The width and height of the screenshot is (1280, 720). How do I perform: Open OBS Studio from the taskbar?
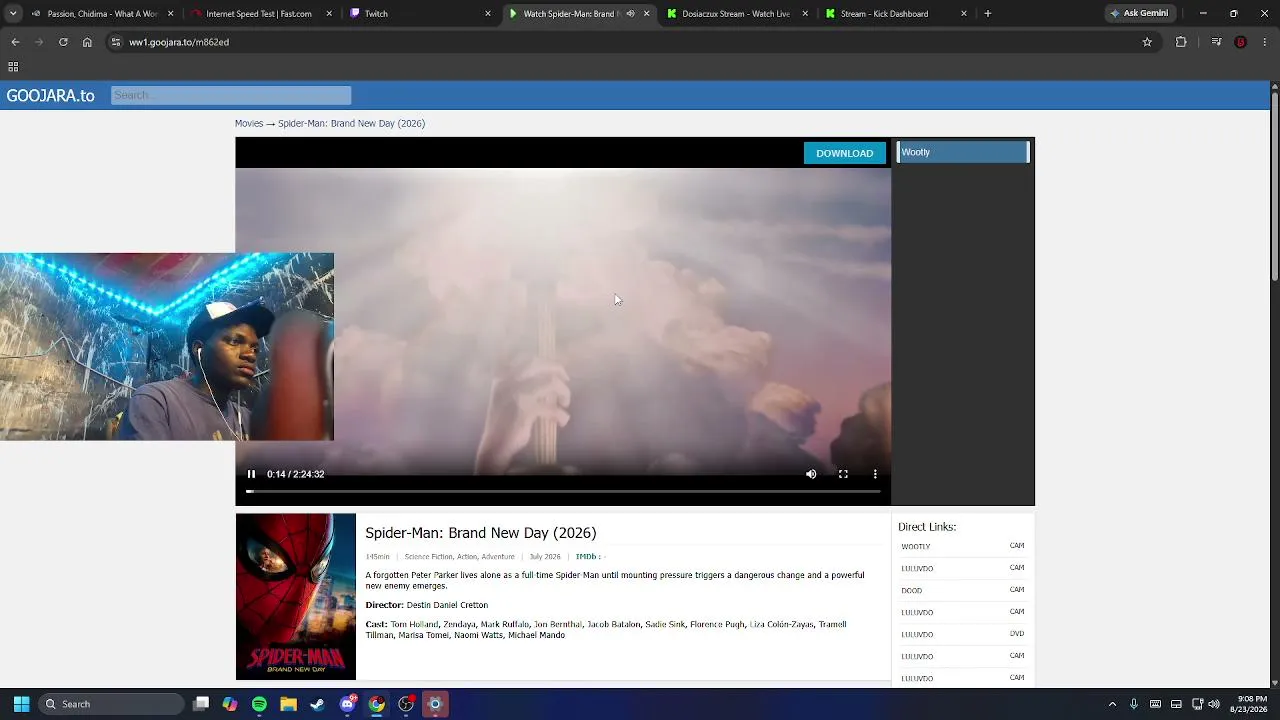pos(406,704)
